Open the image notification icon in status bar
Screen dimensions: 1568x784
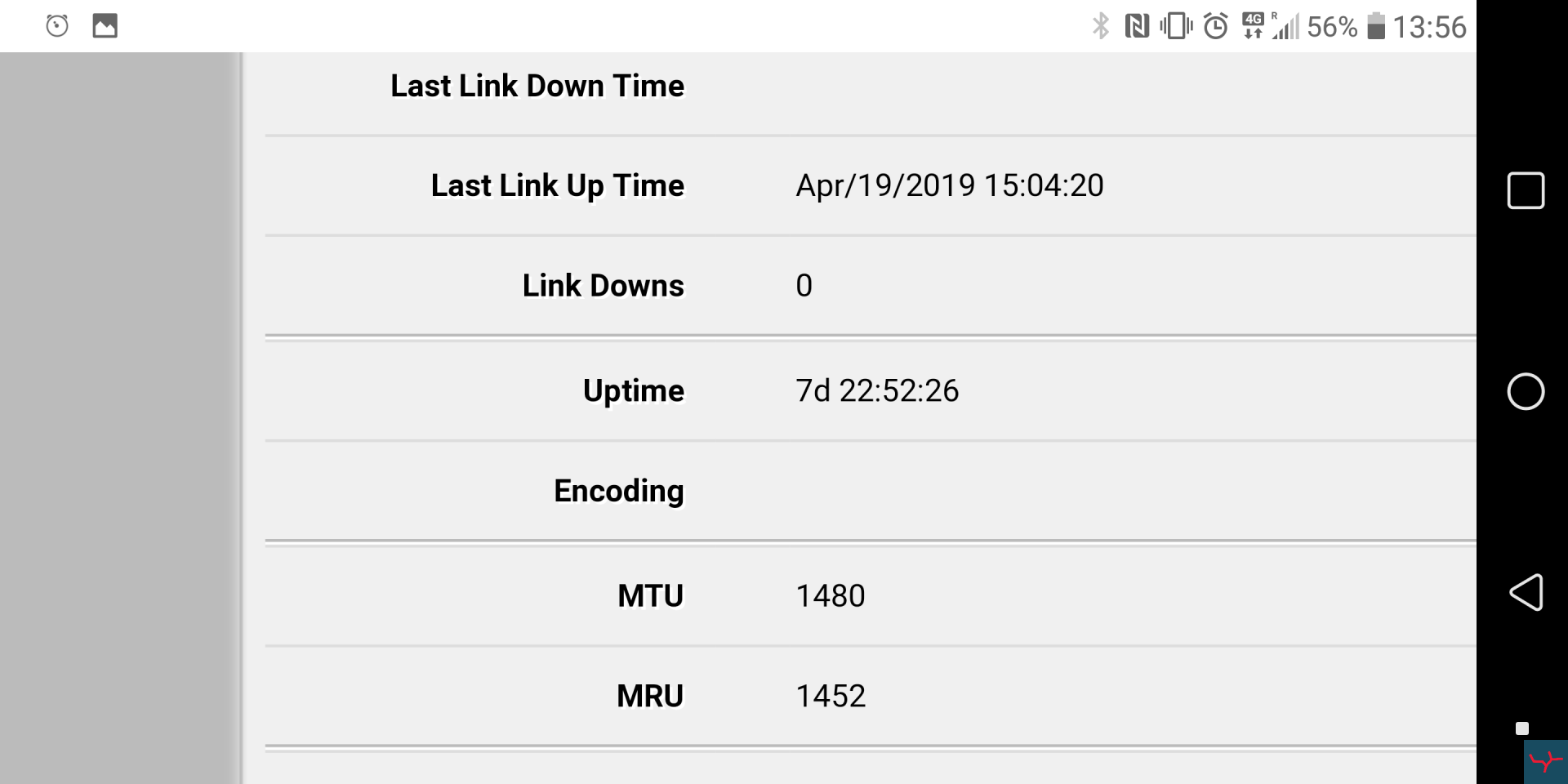point(105,26)
